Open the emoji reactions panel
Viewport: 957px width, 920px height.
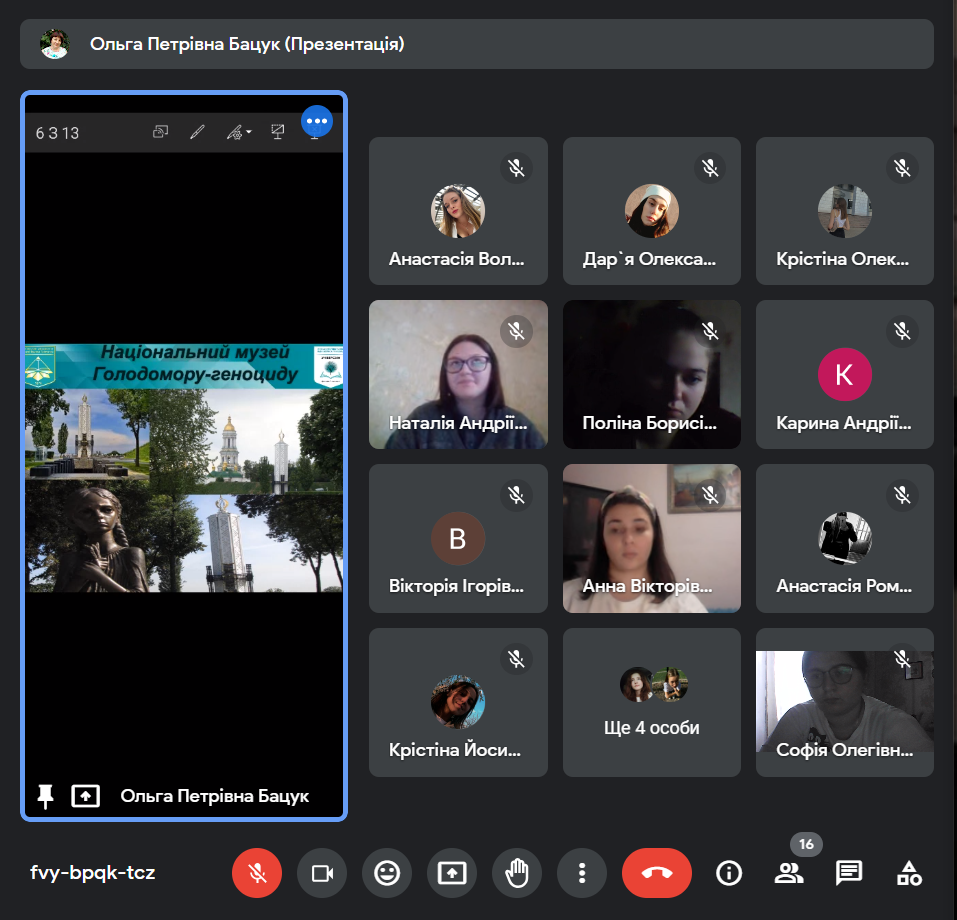386,873
